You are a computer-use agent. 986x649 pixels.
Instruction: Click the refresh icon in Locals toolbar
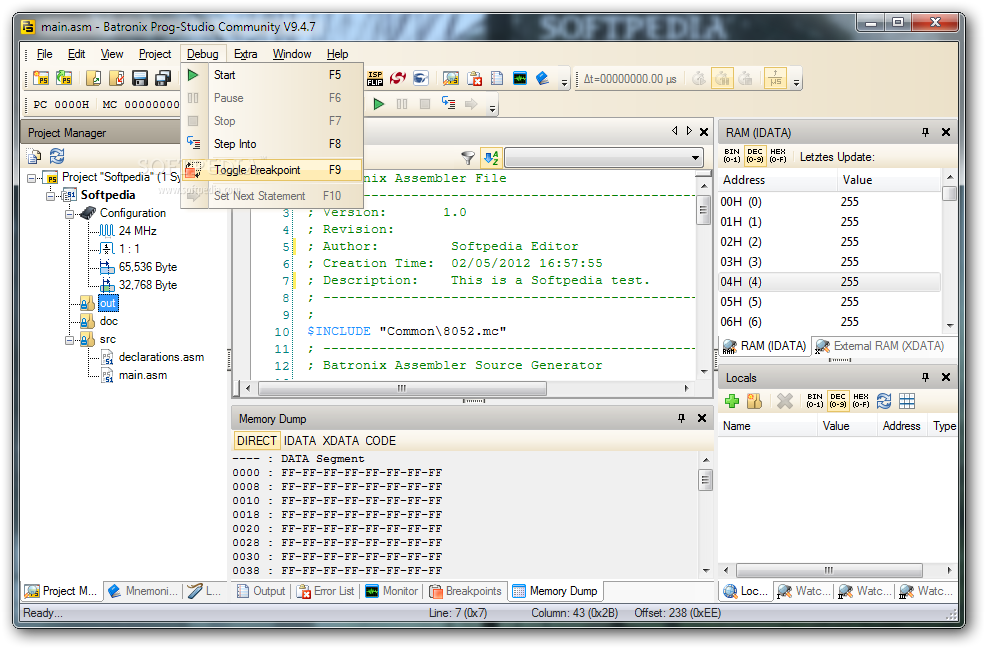pos(884,401)
